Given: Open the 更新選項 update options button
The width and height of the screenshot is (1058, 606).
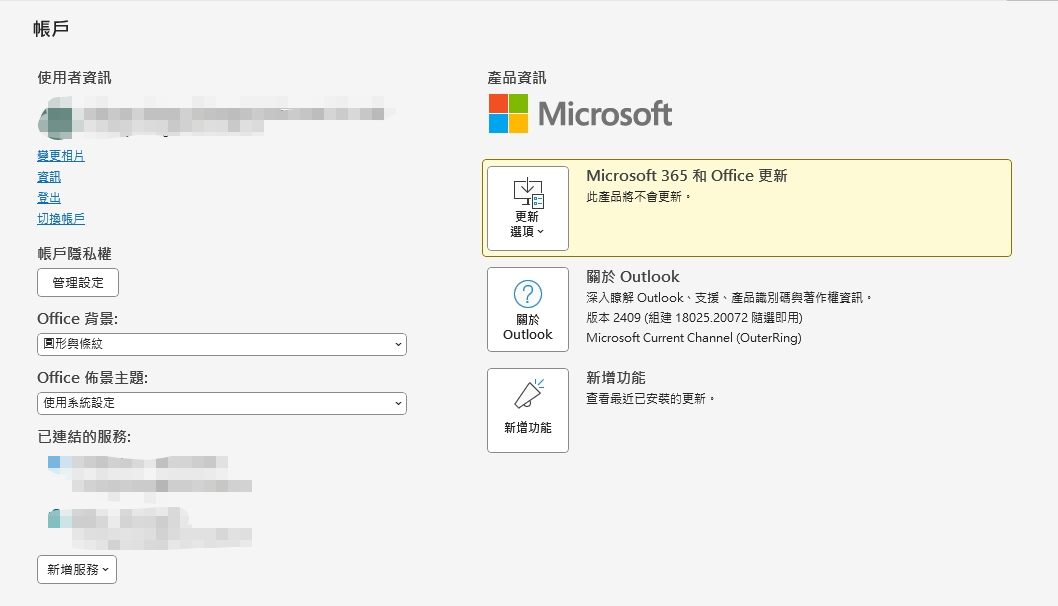Looking at the screenshot, I should (x=528, y=209).
